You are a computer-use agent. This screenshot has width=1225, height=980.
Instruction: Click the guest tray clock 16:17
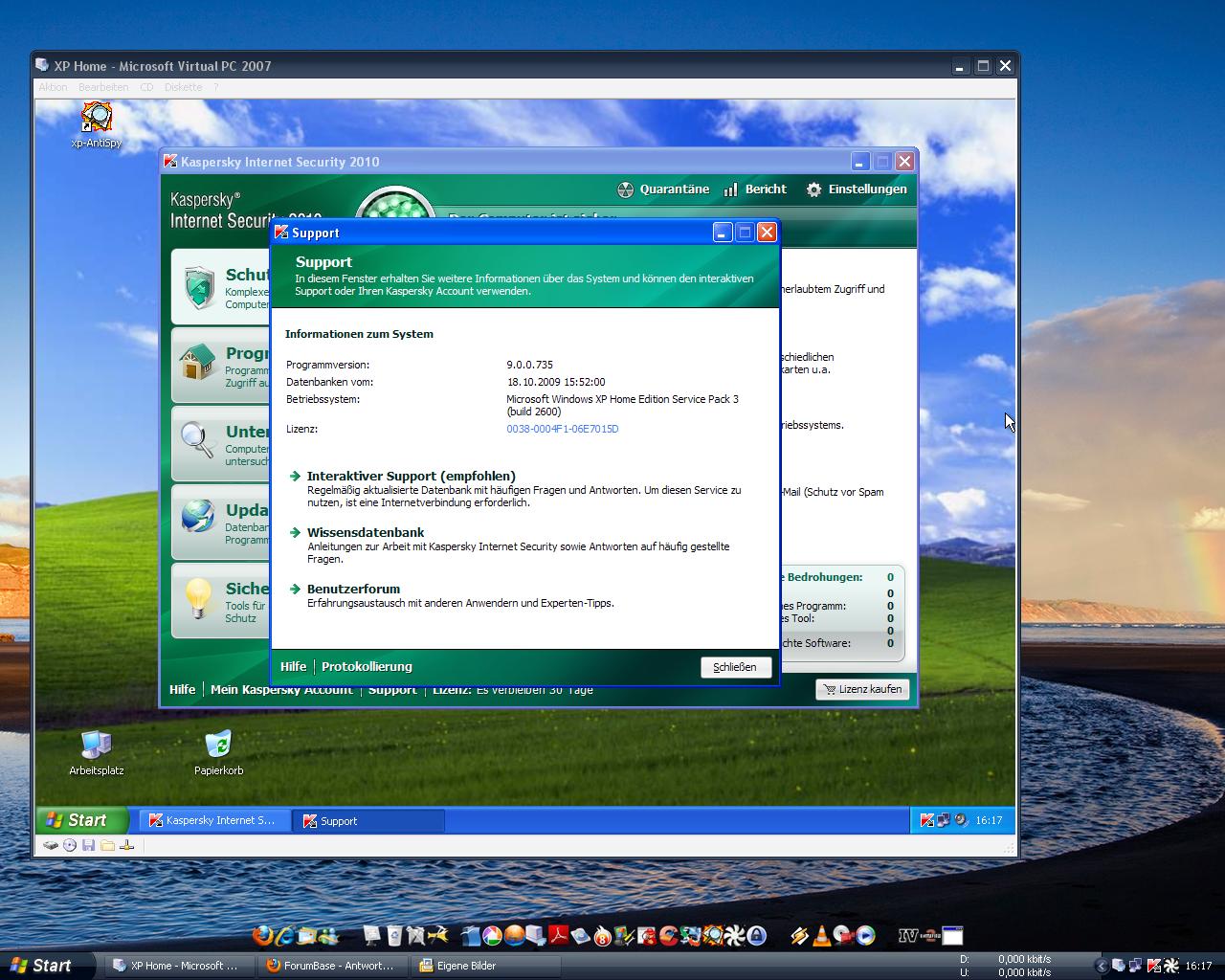click(x=989, y=820)
